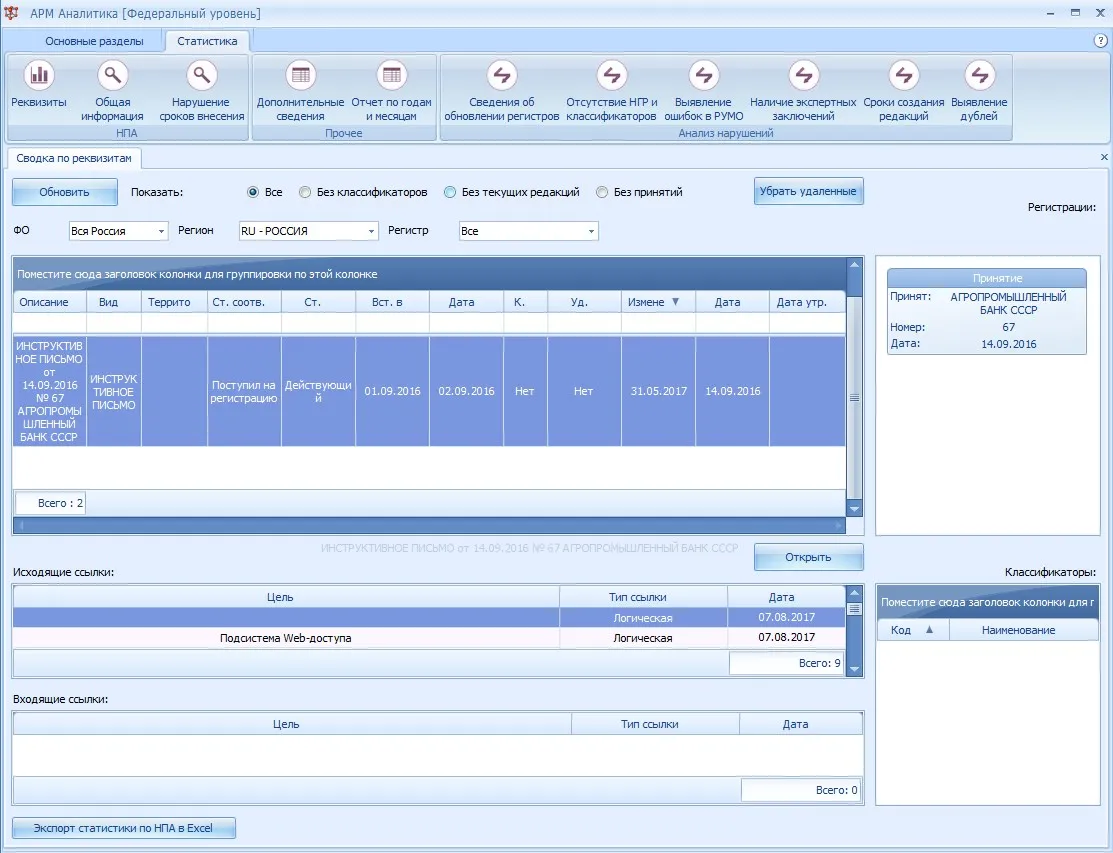1113x853 pixels.
Task: Click horizontal scrollbar of main table
Action: [429, 525]
